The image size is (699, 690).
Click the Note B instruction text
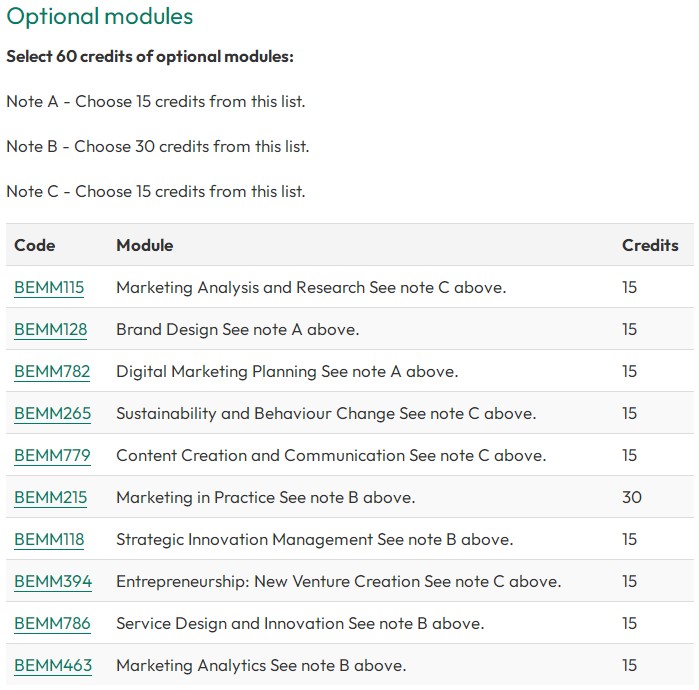[x=158, y=147]
